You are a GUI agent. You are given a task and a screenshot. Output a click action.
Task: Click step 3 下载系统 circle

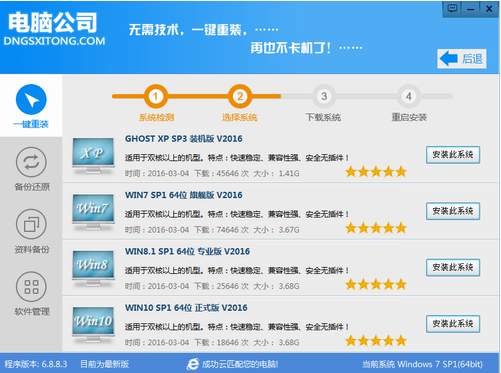pyautogui.click(x=324, y=96)
